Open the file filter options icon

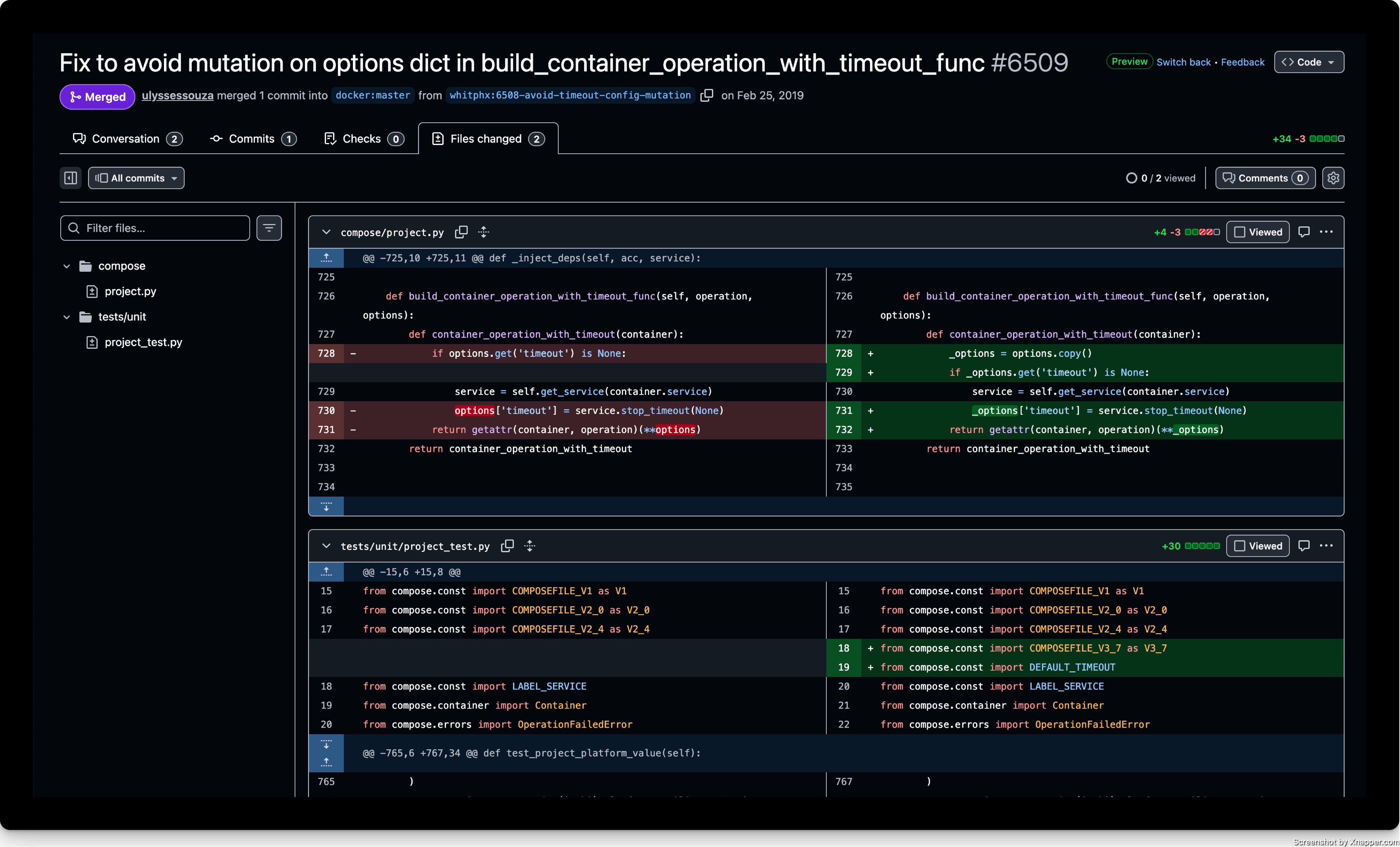(x=269, y=228)
